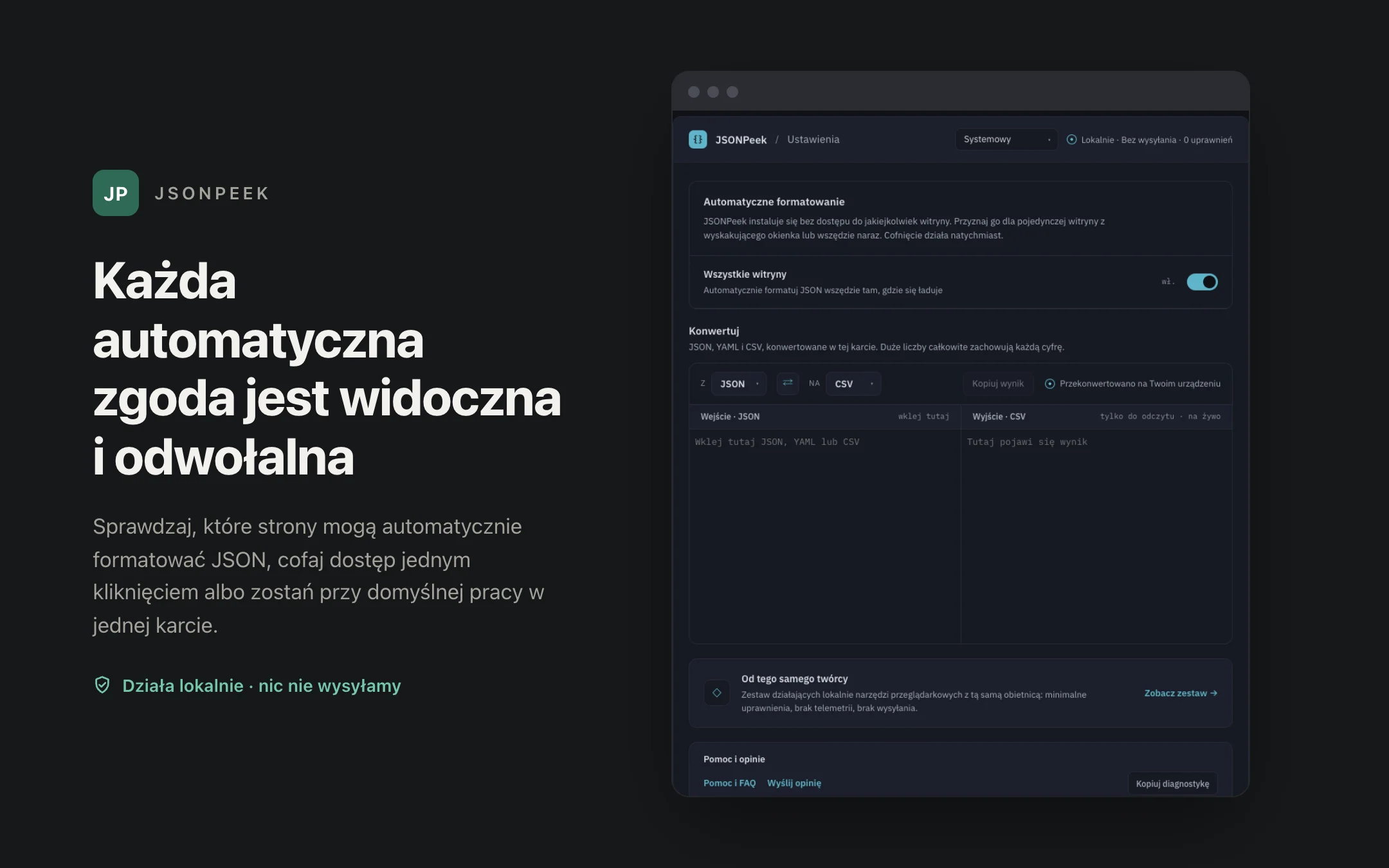Click the Kopiuj wynik button
Screen dimensions: 1389x868
pyautogui.click(x=997, y=384)
